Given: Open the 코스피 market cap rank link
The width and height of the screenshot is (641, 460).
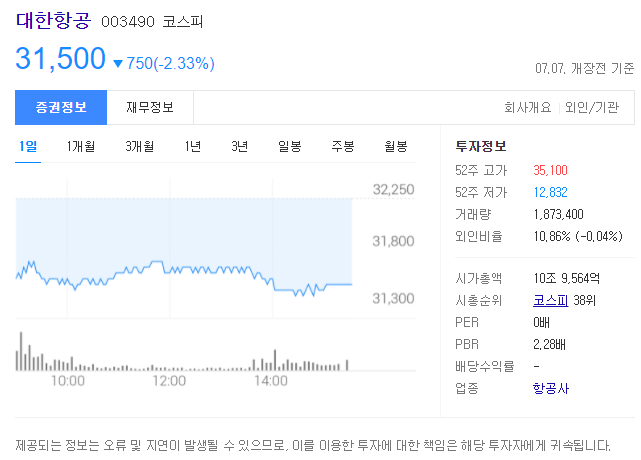Looking at the screenshot, I should pos(551,301).
